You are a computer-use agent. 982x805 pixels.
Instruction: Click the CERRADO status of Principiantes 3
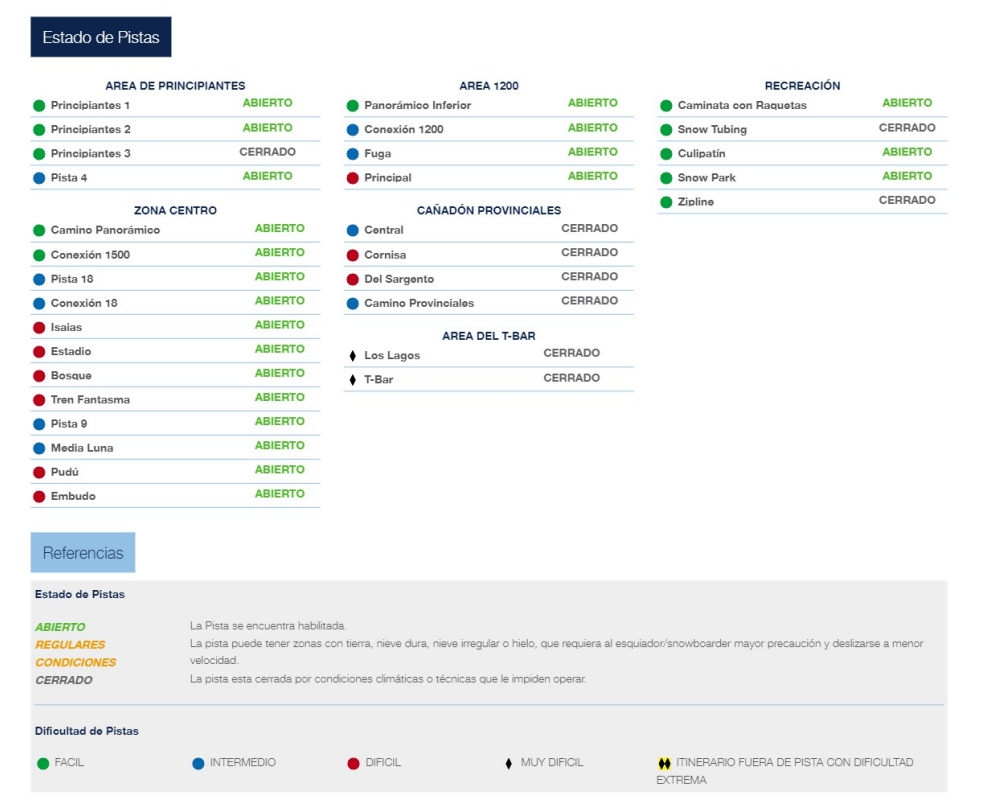tap(267, 152)
